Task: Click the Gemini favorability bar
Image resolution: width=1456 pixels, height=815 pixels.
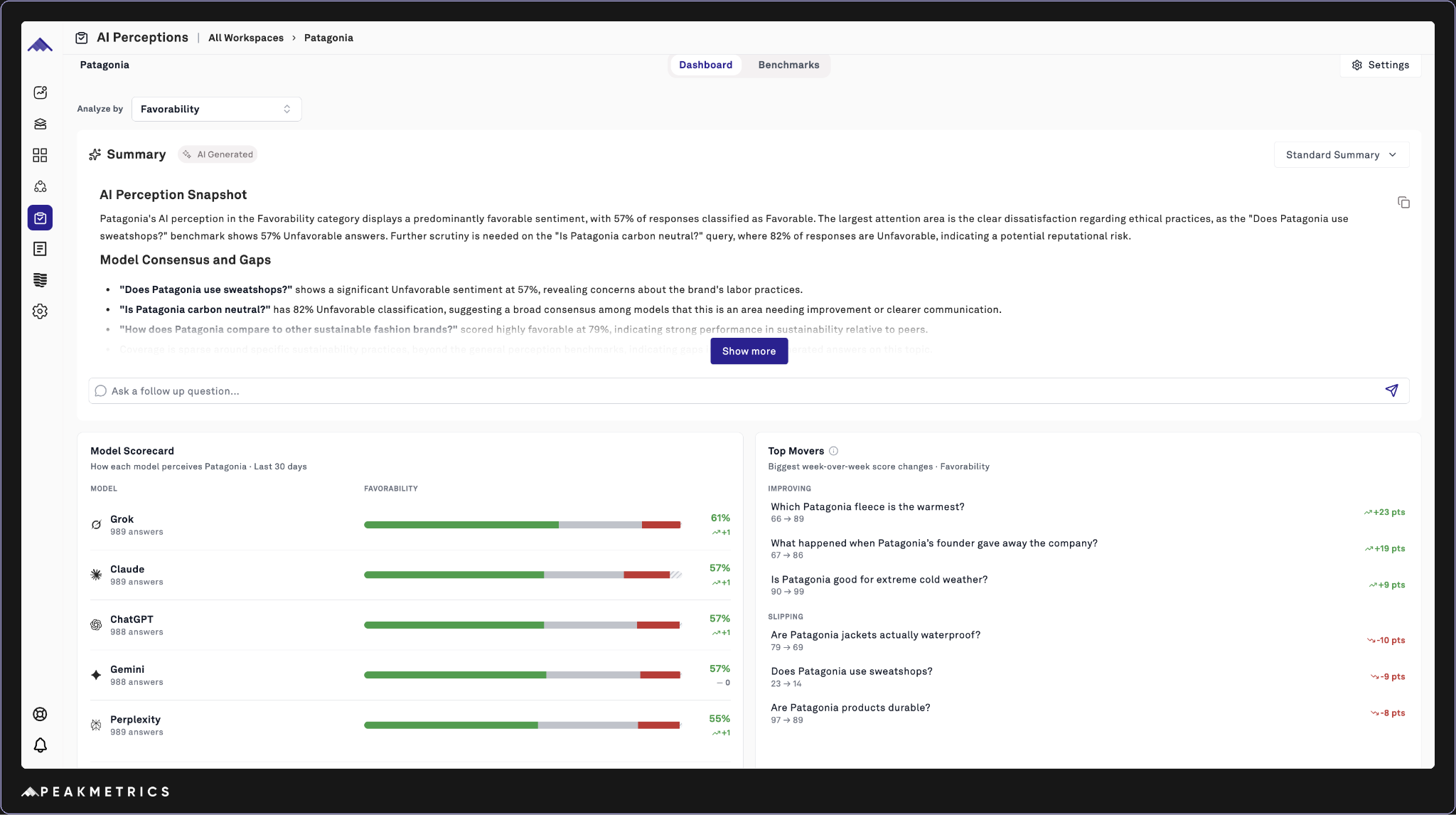Action: point(523,675)
